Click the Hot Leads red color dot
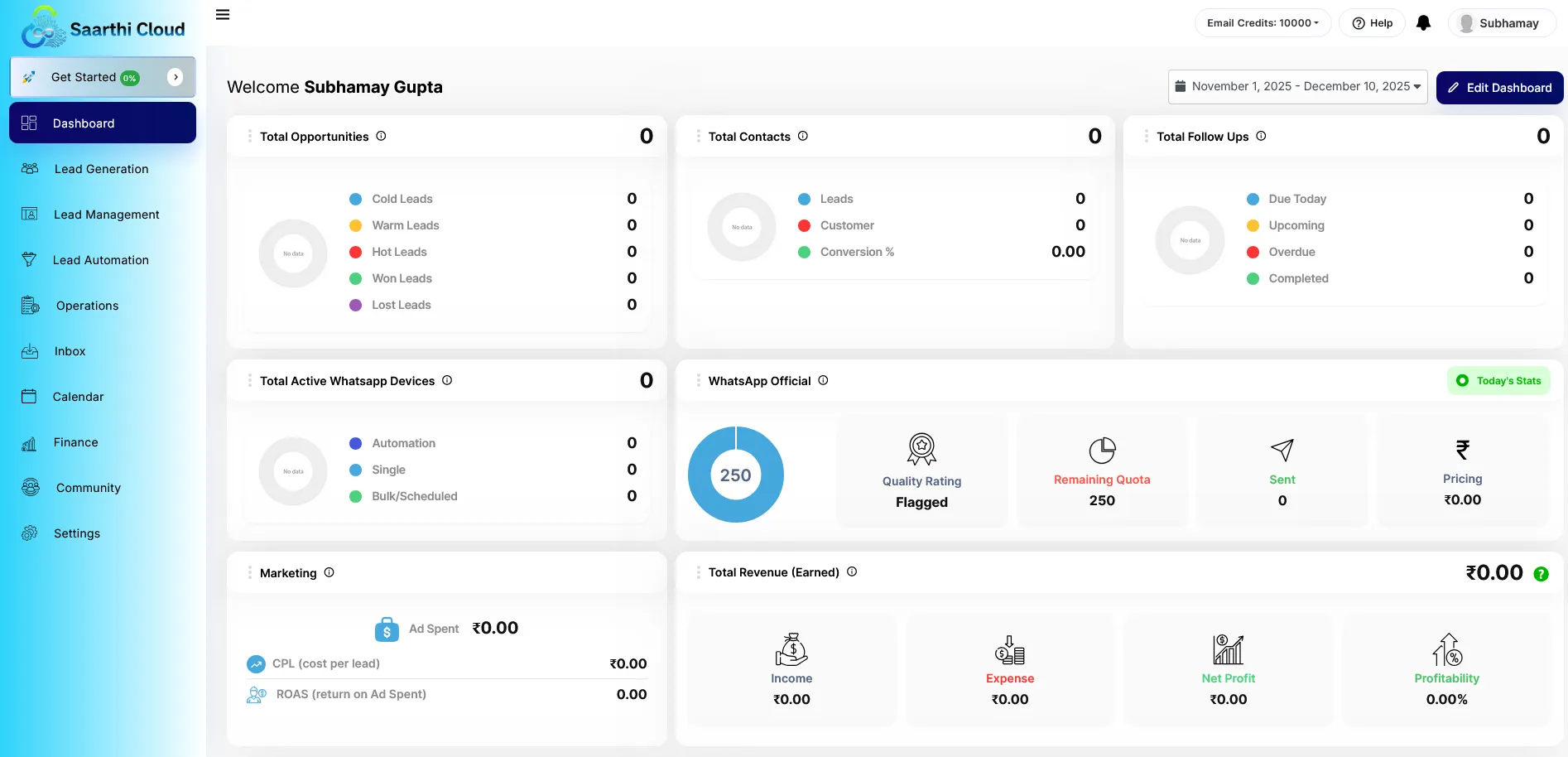The width and height of the screenshot is (1568, 757). coord(355,252)
